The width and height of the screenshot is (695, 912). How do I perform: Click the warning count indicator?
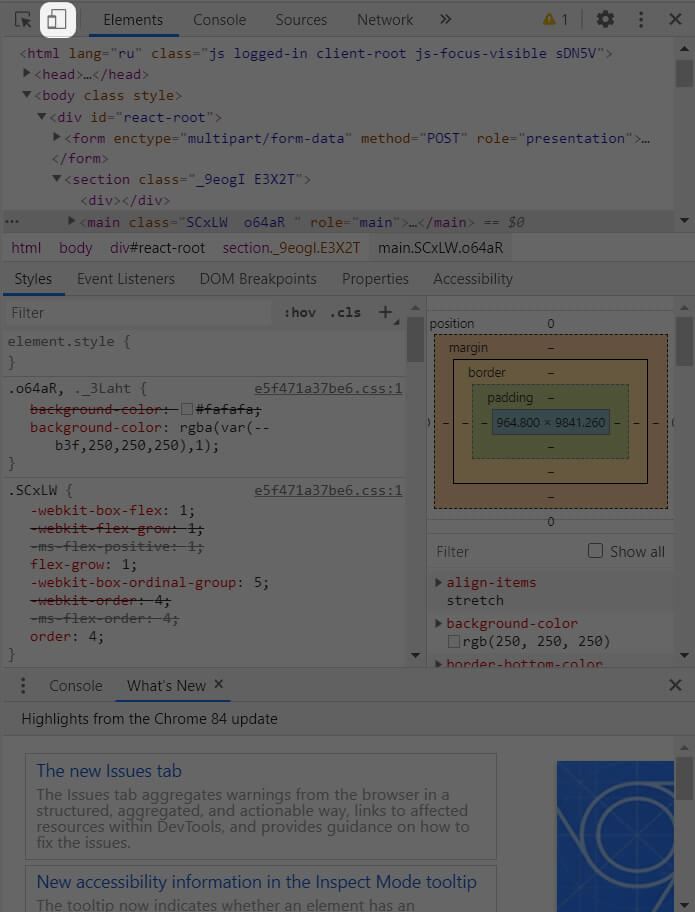click(555, 20)
